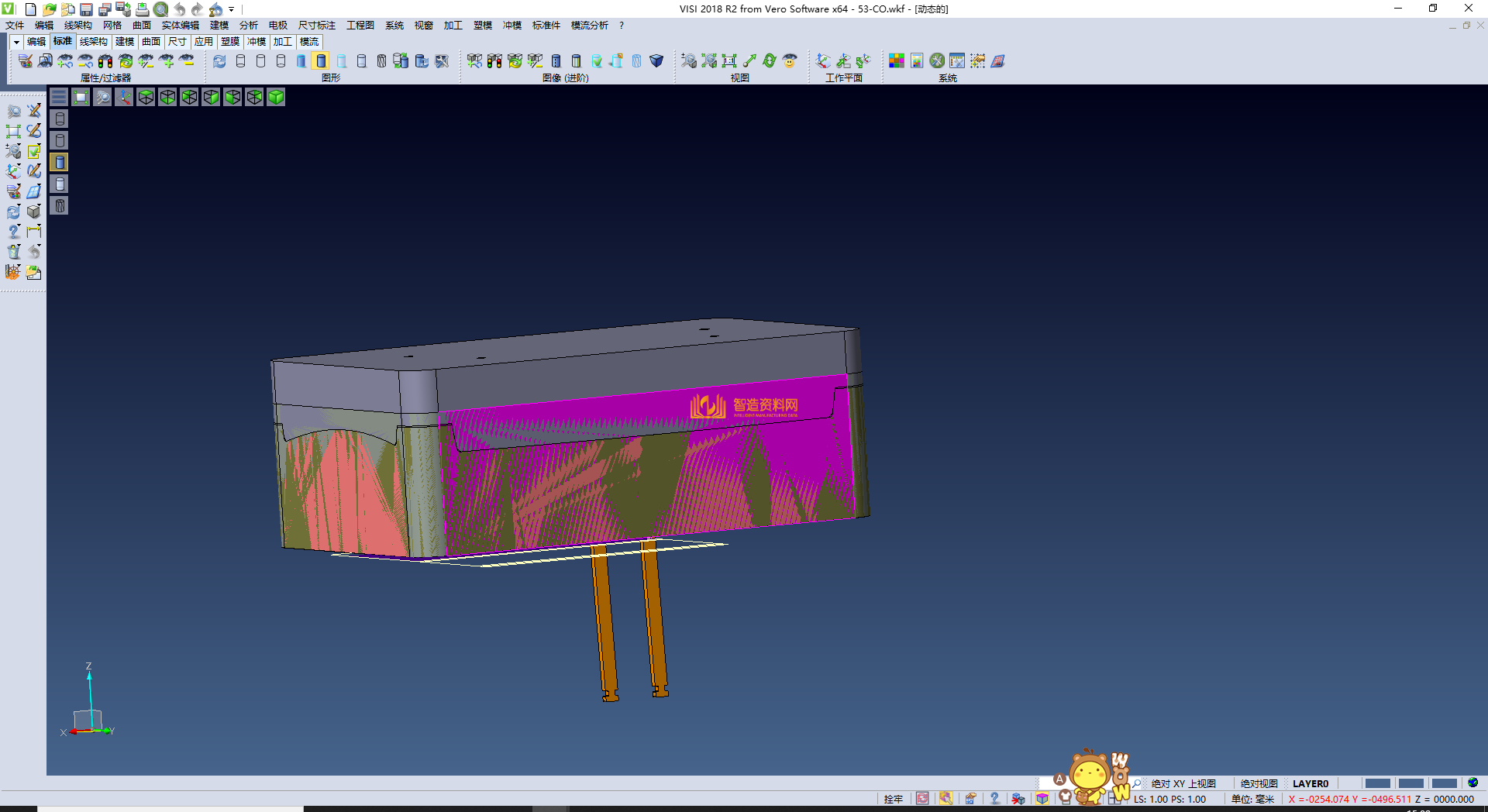Expand the quick access toolbar dropdown arrow
The width and height of the screenshot is (1488, 812).
pos(231,9)
